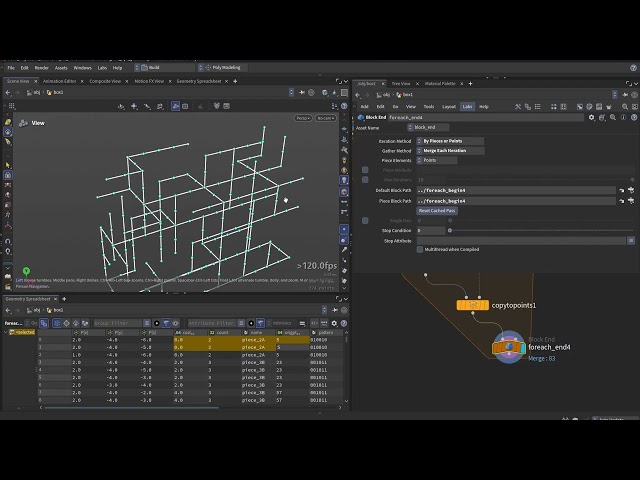Select the copytopoints1 node
The height and width of the screenshot is (480, 640).
473,305
